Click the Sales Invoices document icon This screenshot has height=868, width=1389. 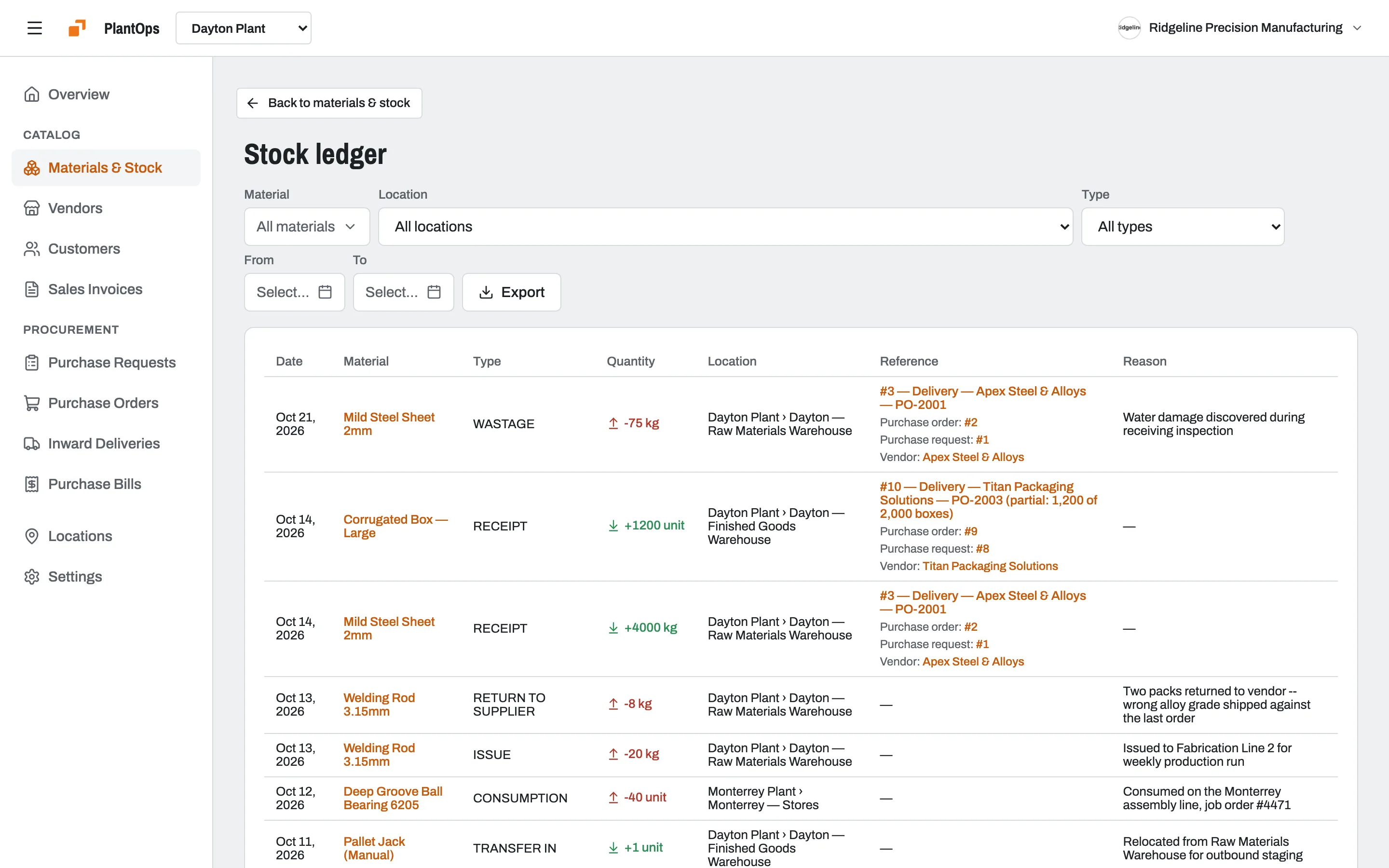pyautogui.click(x=31, y=289)
